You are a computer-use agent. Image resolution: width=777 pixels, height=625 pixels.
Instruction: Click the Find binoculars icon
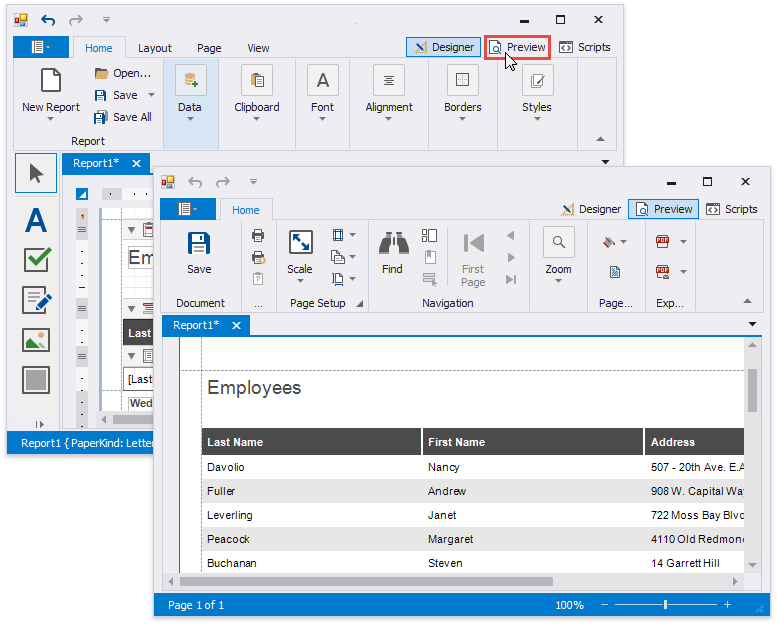pos(392,243)
